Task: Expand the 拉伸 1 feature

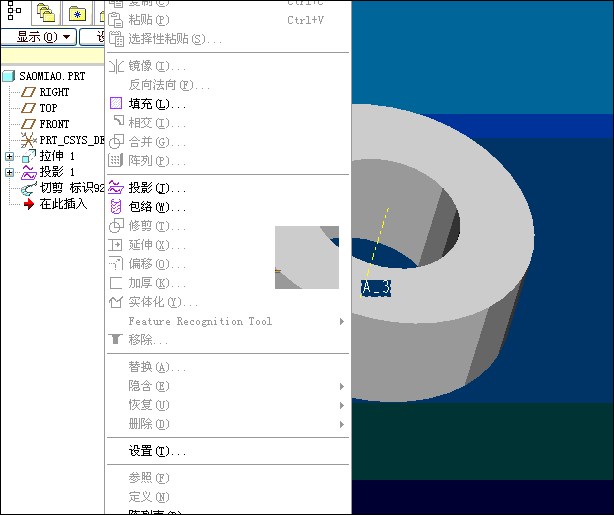Action: pyautogui.click(x=9, y=157)
